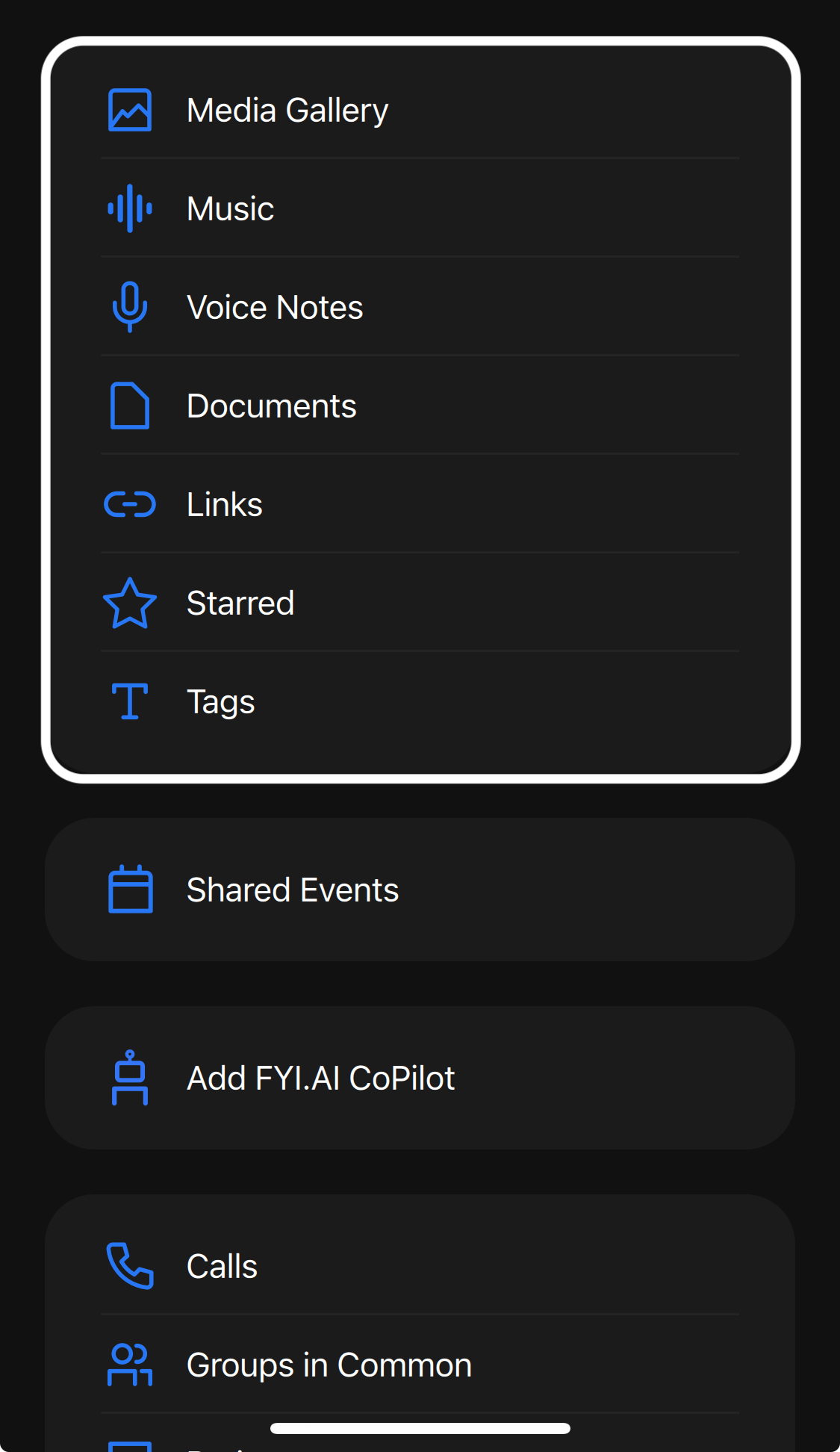This screenshot has height=1452, width=840.
Task: Tap the Groups in Common people icon
Action: (x=130, y=1365)
